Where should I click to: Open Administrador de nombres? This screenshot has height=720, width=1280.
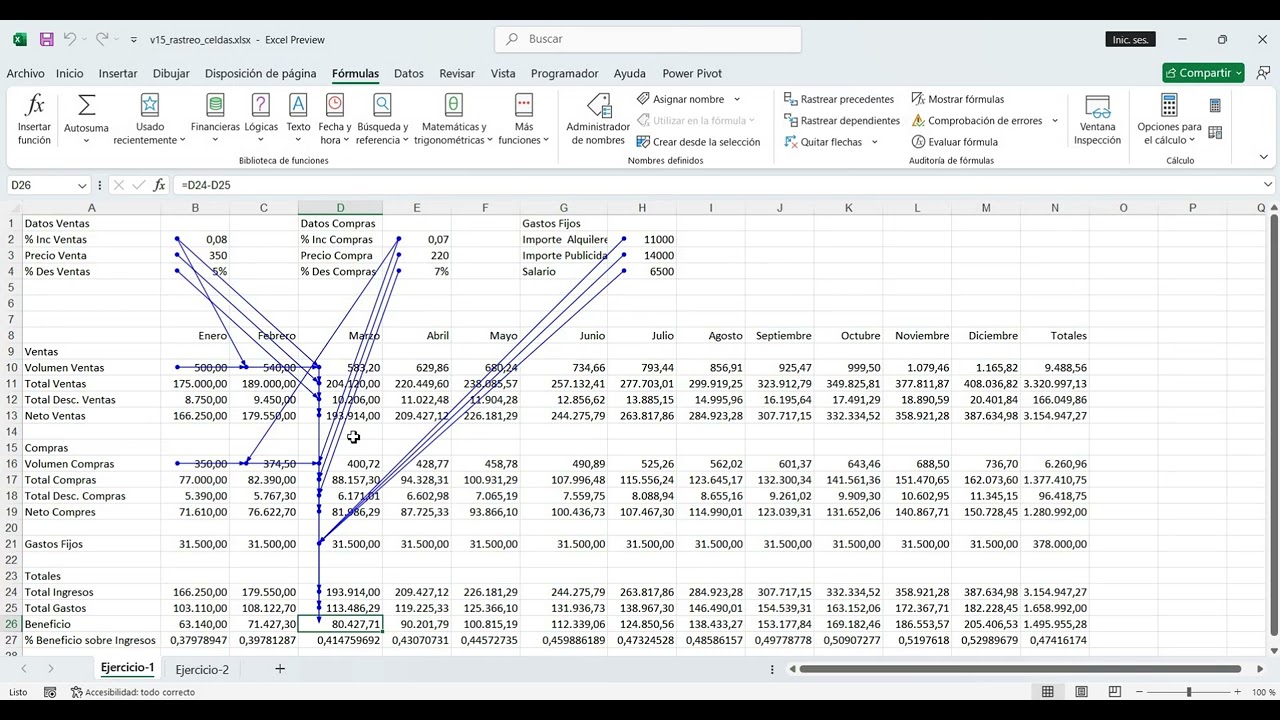pos(598,120)
